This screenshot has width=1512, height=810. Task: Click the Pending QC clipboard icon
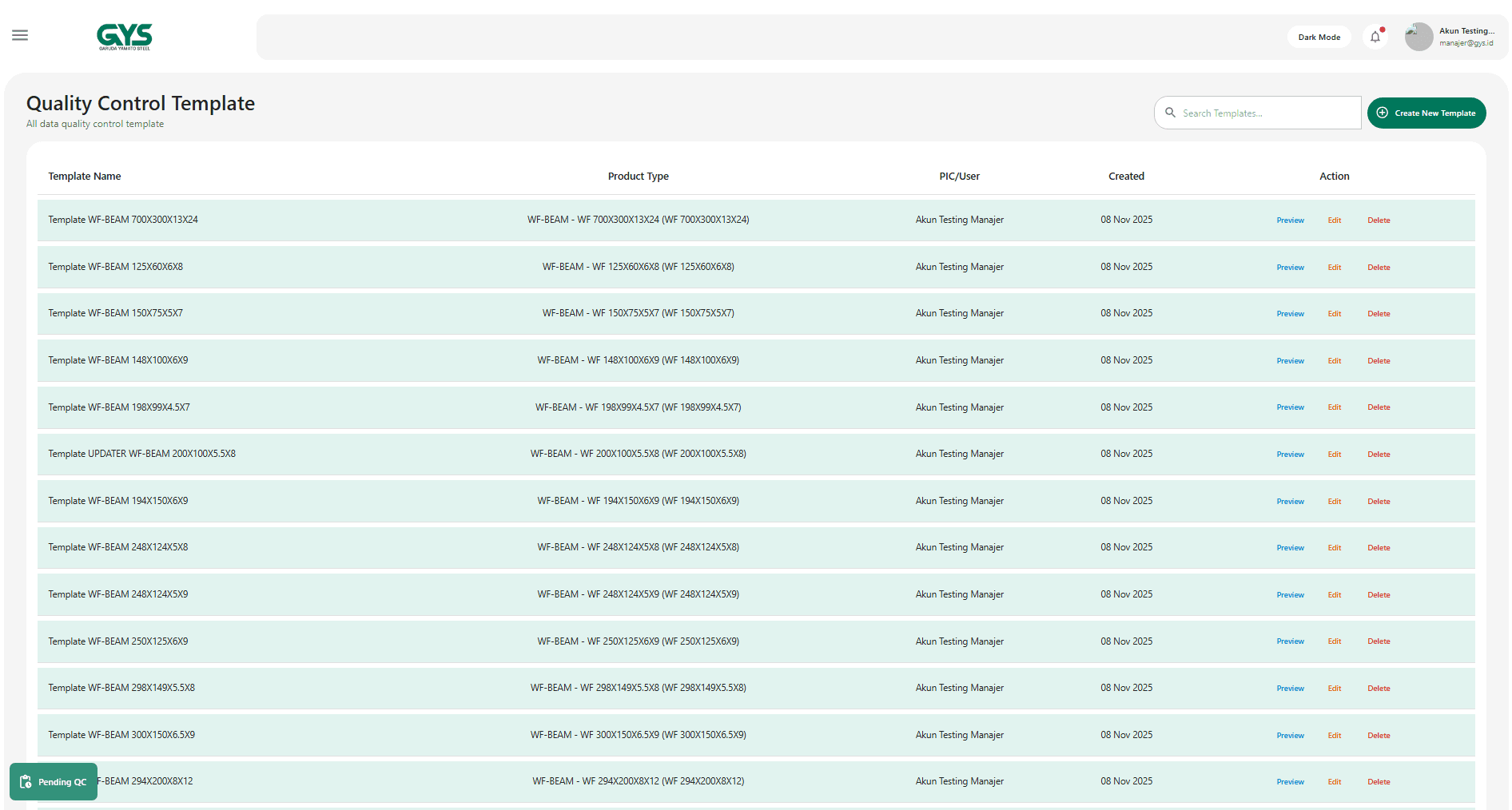click(26, 781)
